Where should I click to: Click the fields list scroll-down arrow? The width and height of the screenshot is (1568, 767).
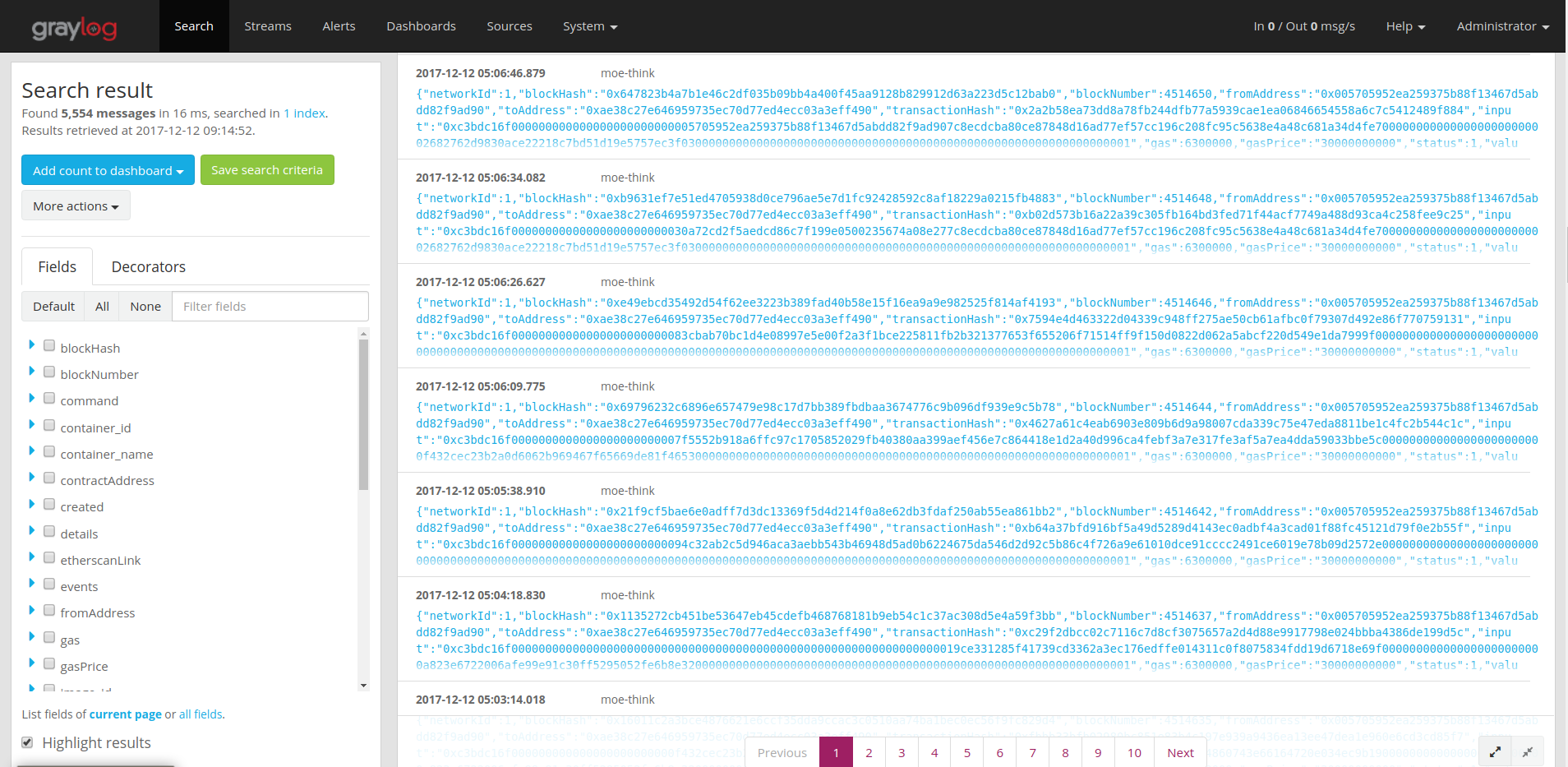363,685
